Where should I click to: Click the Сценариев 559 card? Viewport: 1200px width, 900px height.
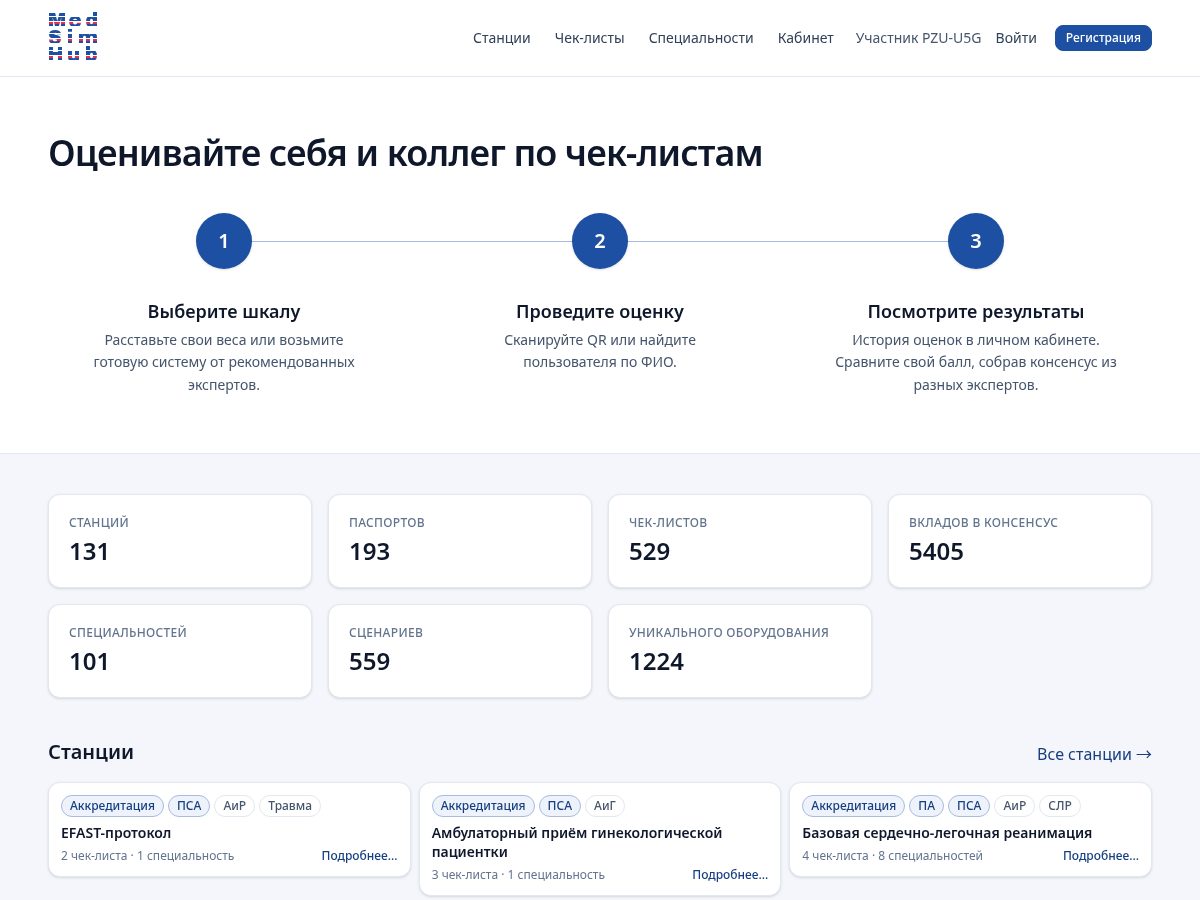tap(460, 651)
